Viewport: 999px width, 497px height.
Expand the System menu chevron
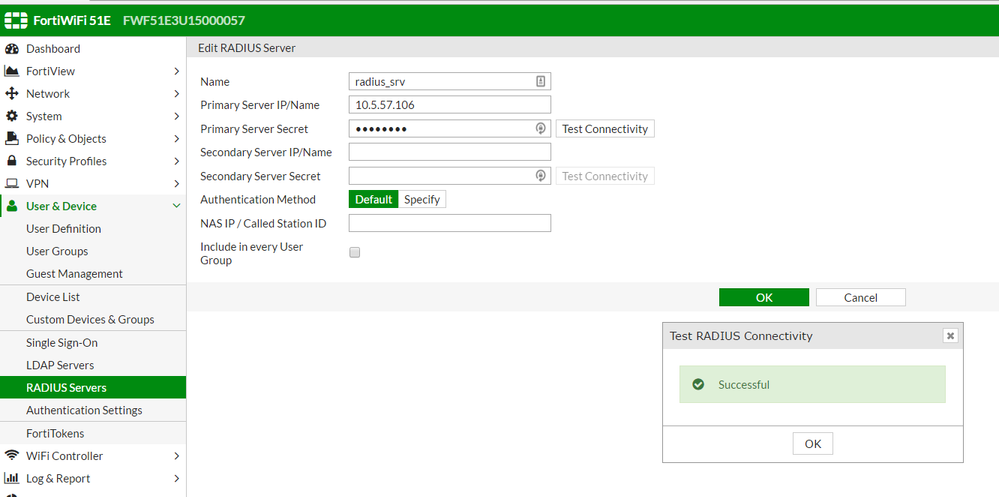176,116
